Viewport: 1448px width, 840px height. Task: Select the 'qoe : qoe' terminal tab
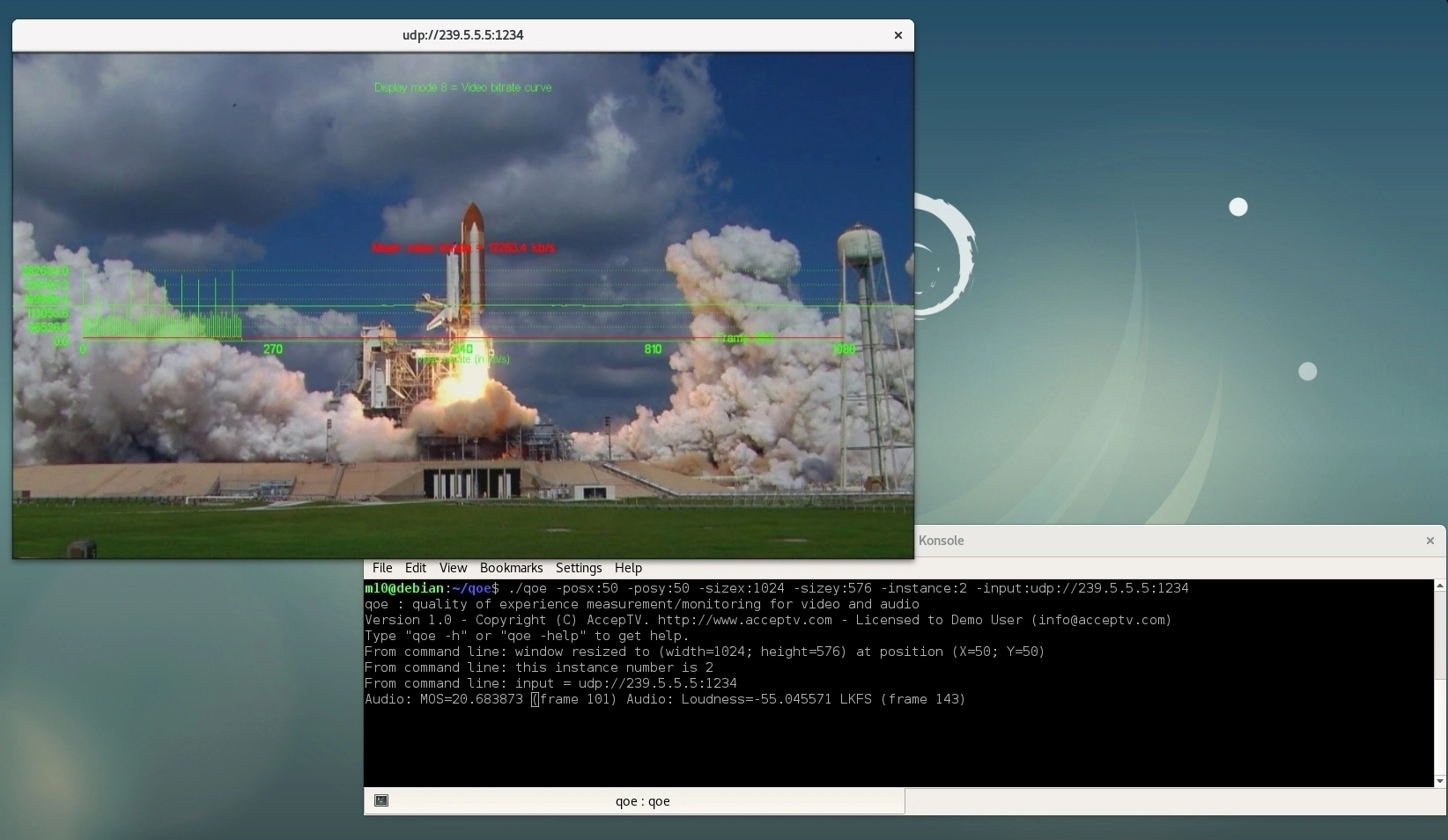(x=634, y=800)
